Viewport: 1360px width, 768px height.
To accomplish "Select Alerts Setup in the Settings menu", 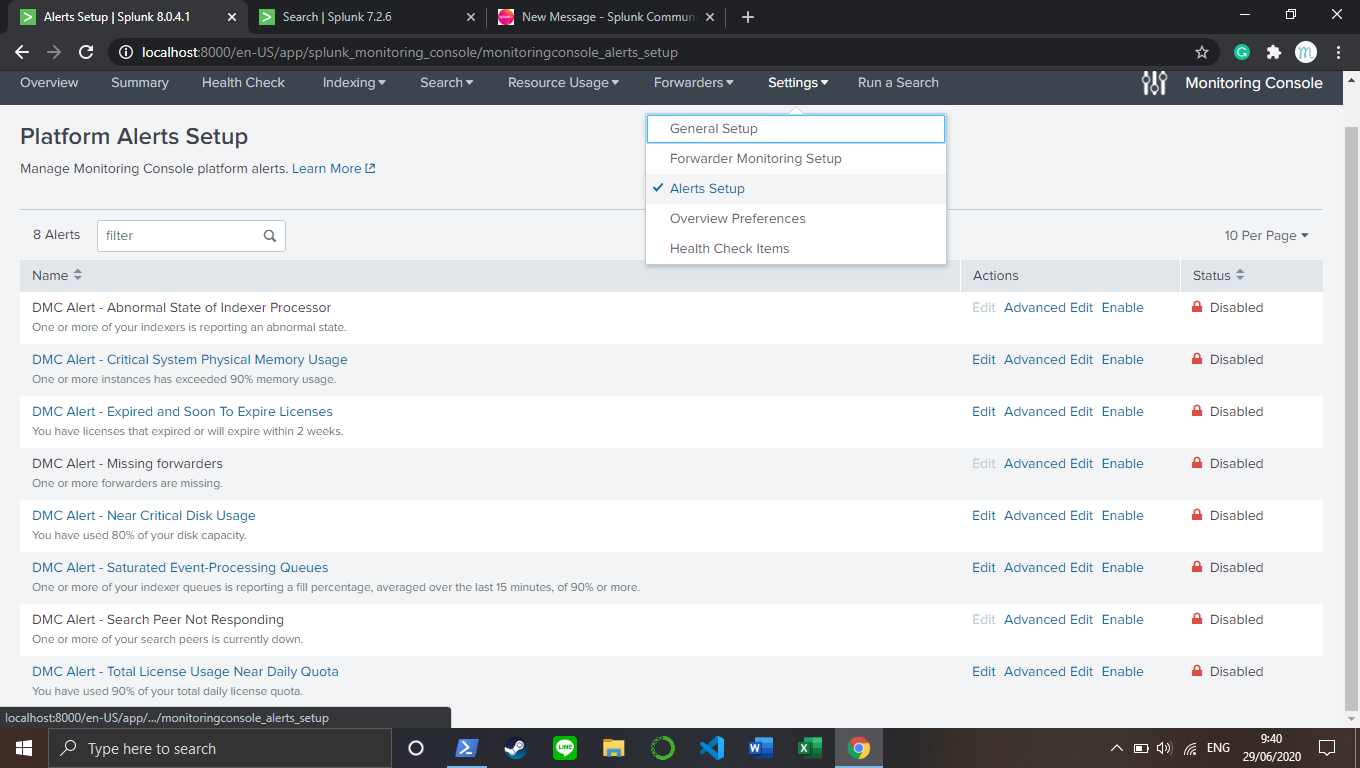I will 796,189.
